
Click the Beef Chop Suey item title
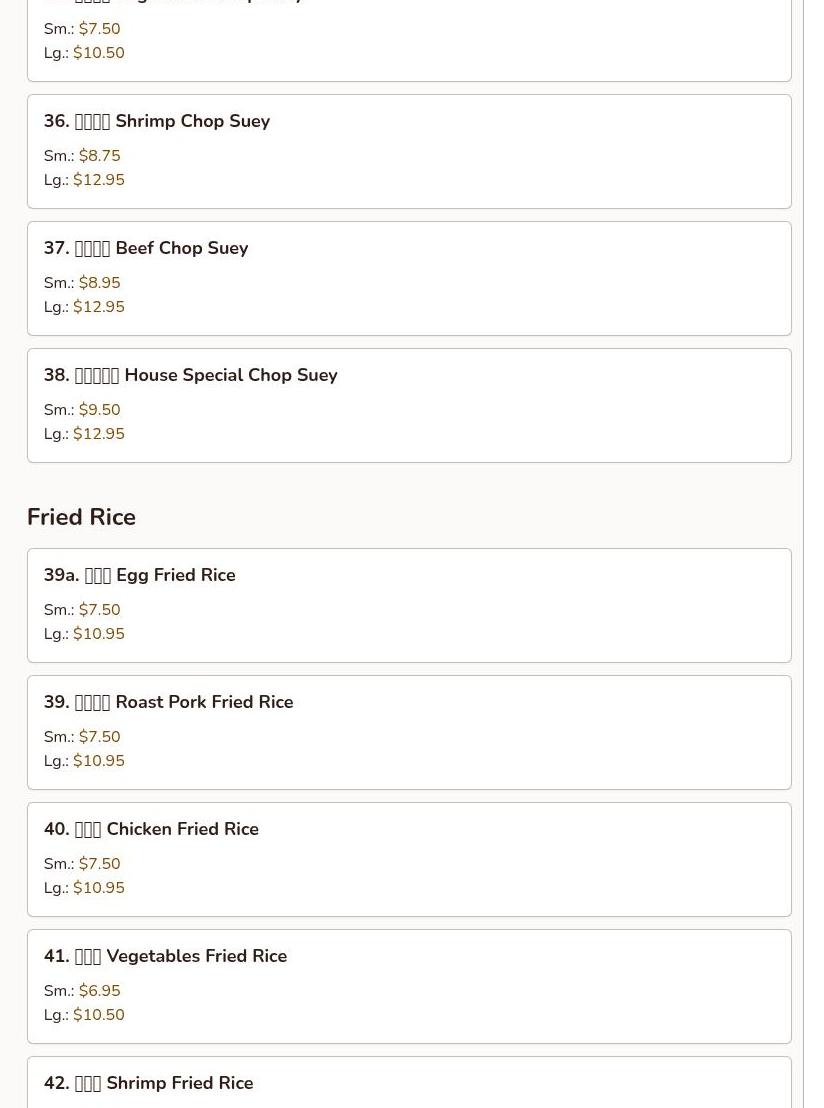pos(146,248)
